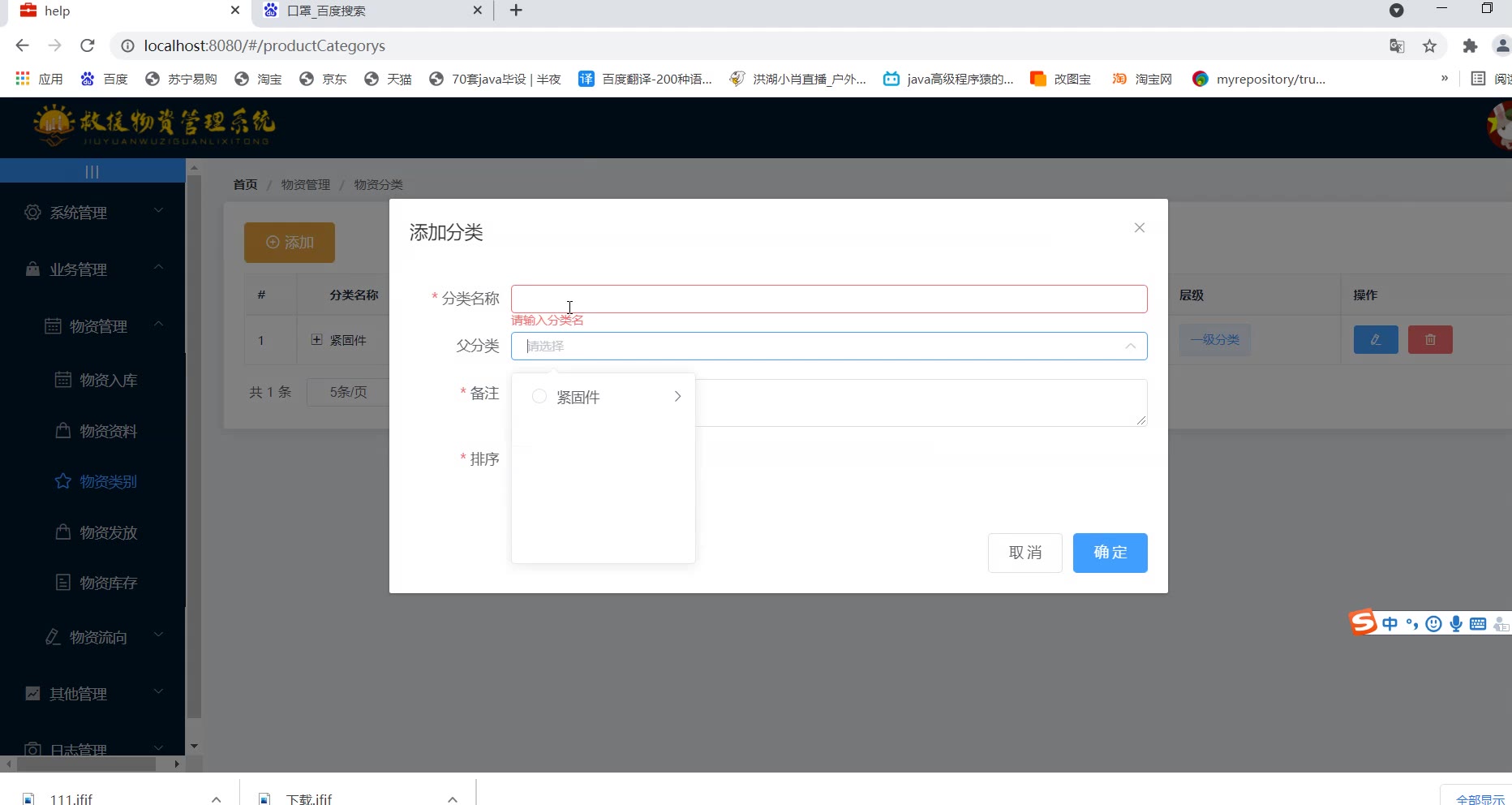The image size is (1512, 805).
Task: Open the 改图宝 bookmark
Action: (1061, 79)
